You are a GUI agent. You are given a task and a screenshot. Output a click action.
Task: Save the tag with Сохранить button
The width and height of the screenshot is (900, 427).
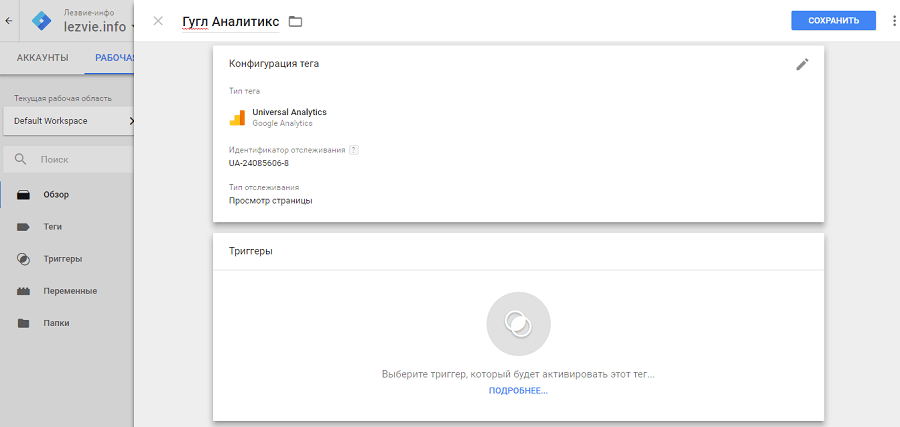coord(833,20)
